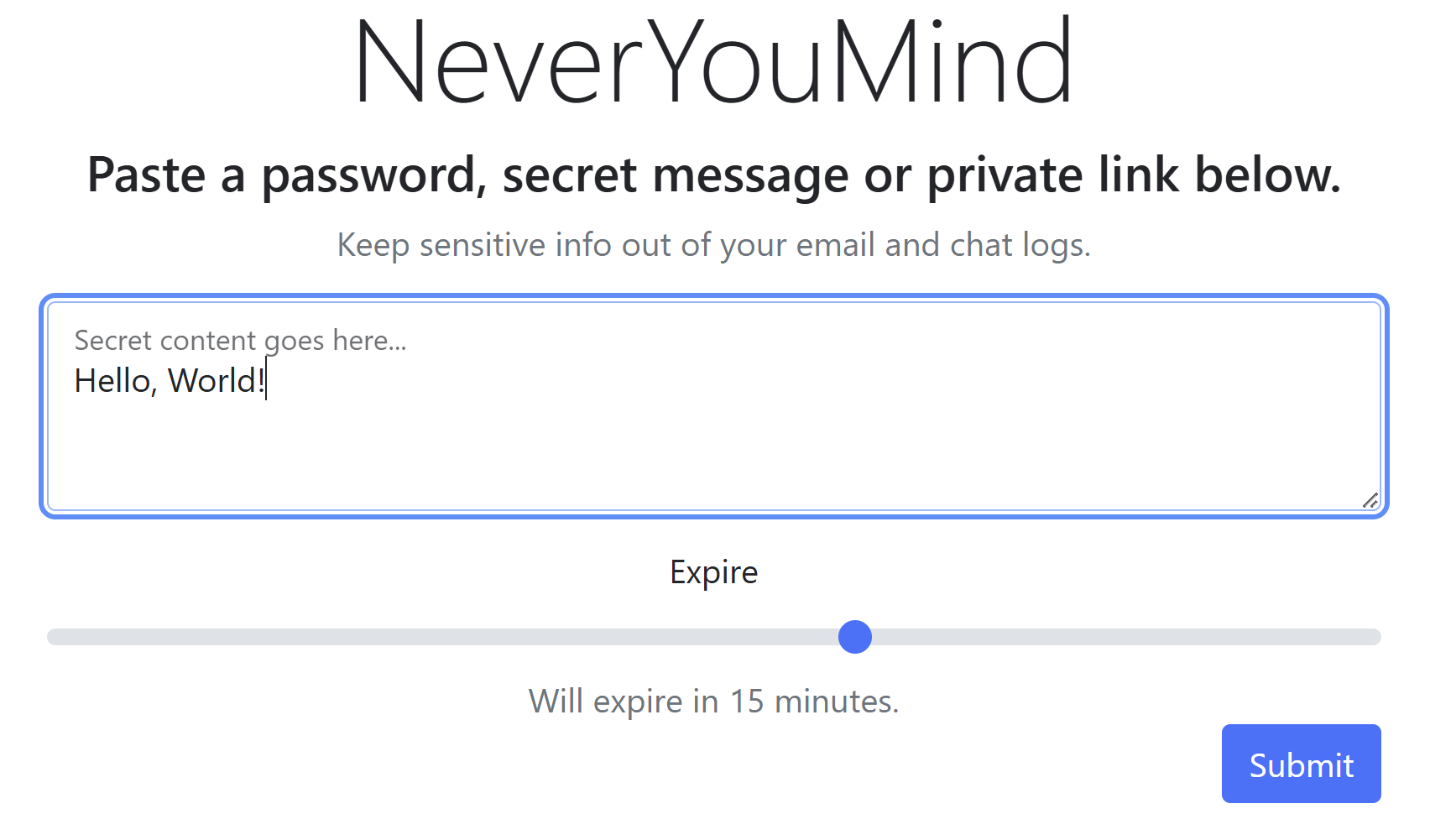This screenshot has height=840, width=1430.
Task: Click the word "World!" in the textarea
Action: (x=217, y=381)
